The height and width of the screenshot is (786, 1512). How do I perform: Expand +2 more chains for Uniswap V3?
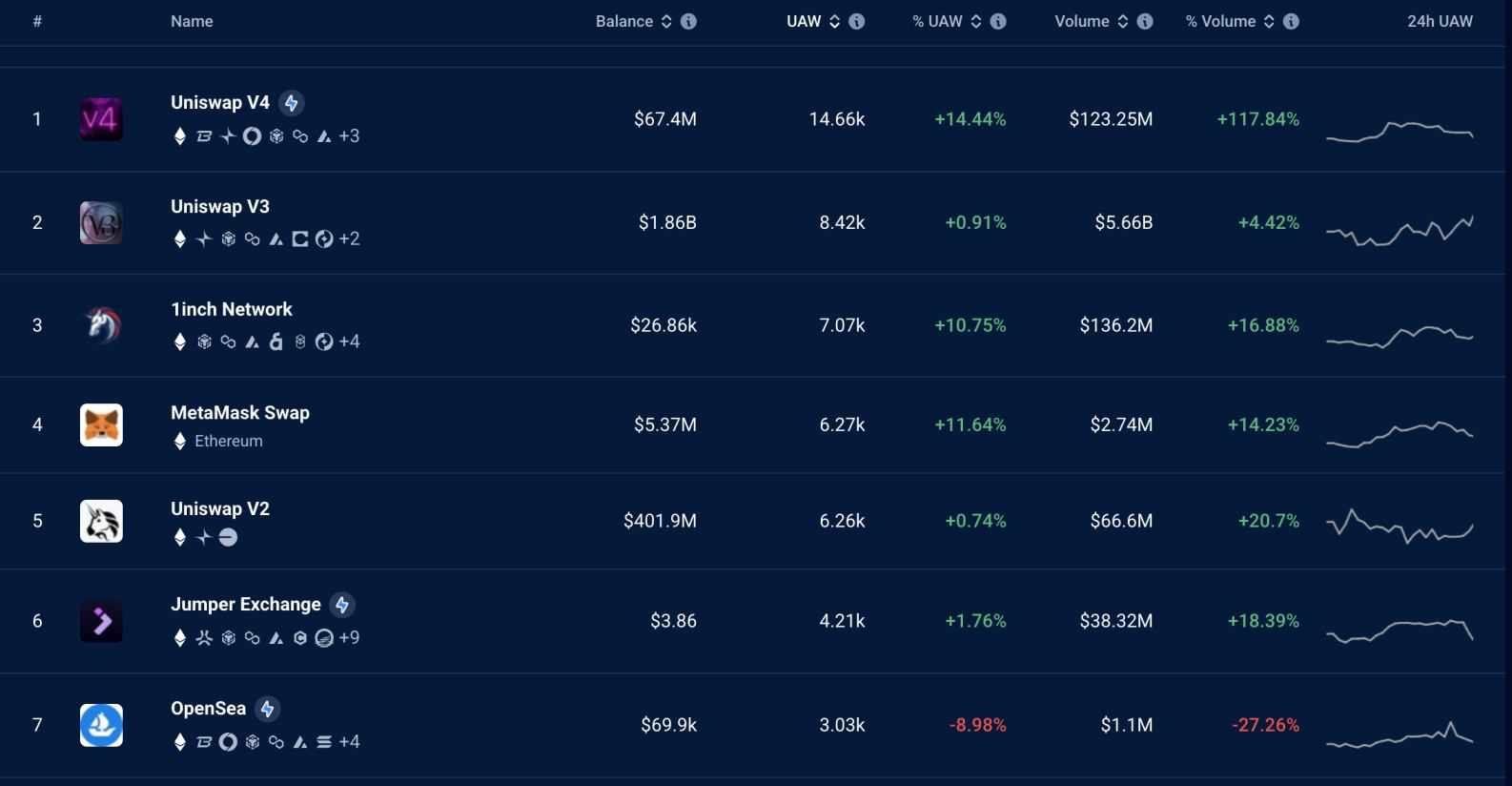(349, 239)
